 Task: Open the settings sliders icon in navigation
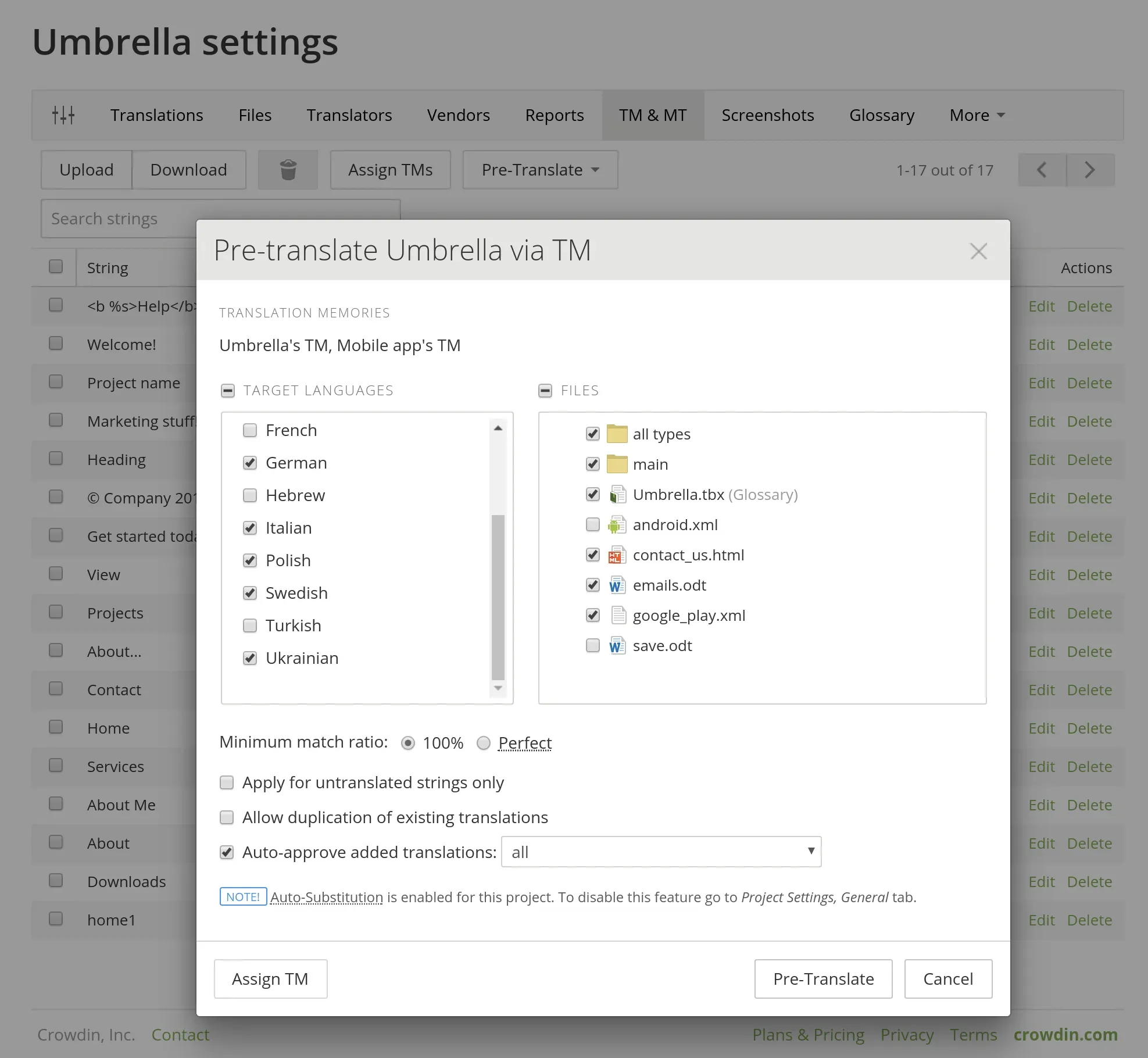pyautogui.click(x=63, y=115)
